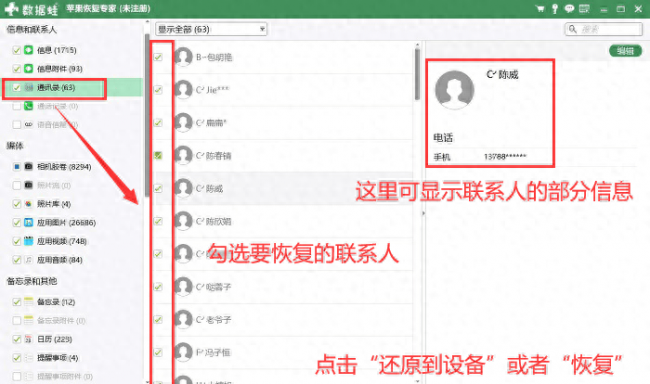650x384 pixels.
Task: Select the 日历 (229) category label
Action: point(55,339)
